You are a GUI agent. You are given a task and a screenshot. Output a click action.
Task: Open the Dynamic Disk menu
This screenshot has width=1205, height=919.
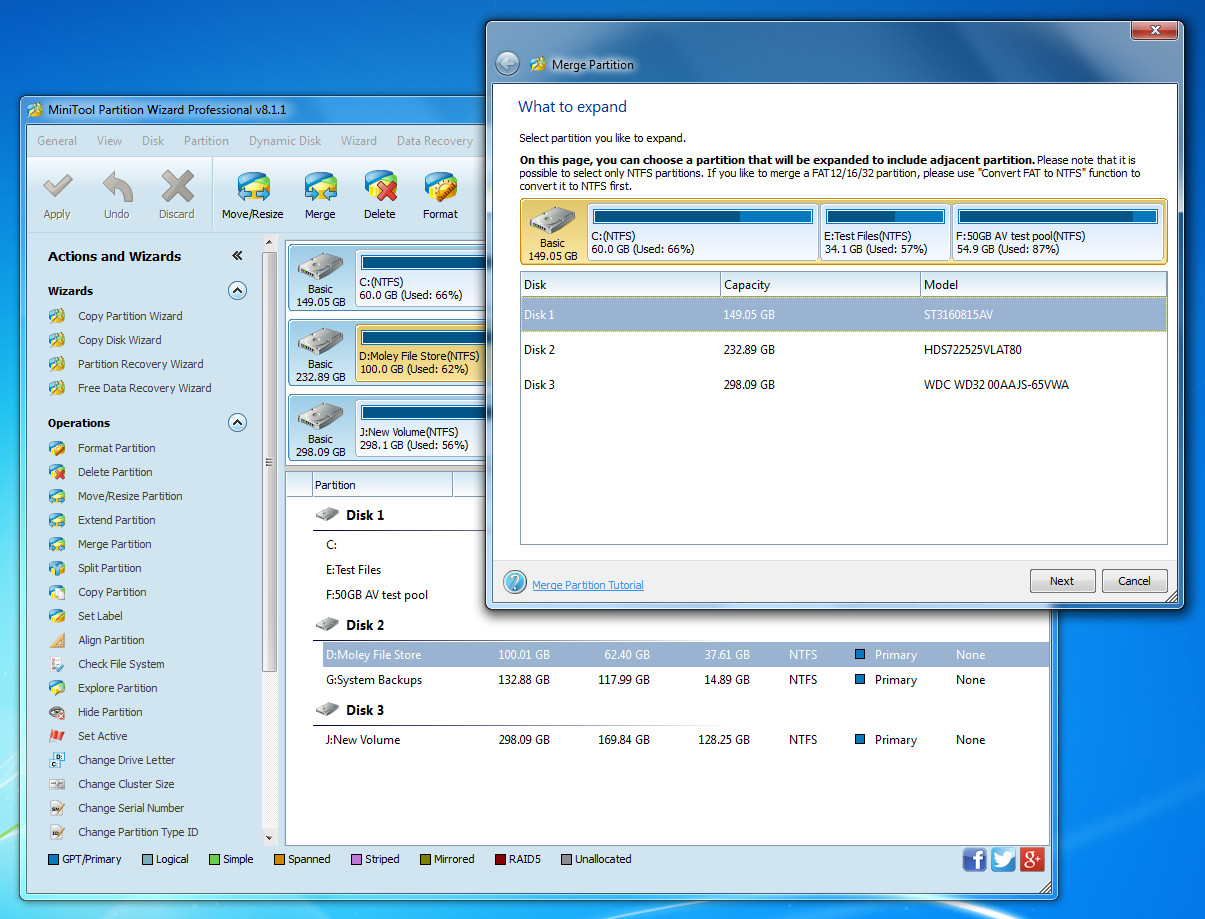point(285,141)
